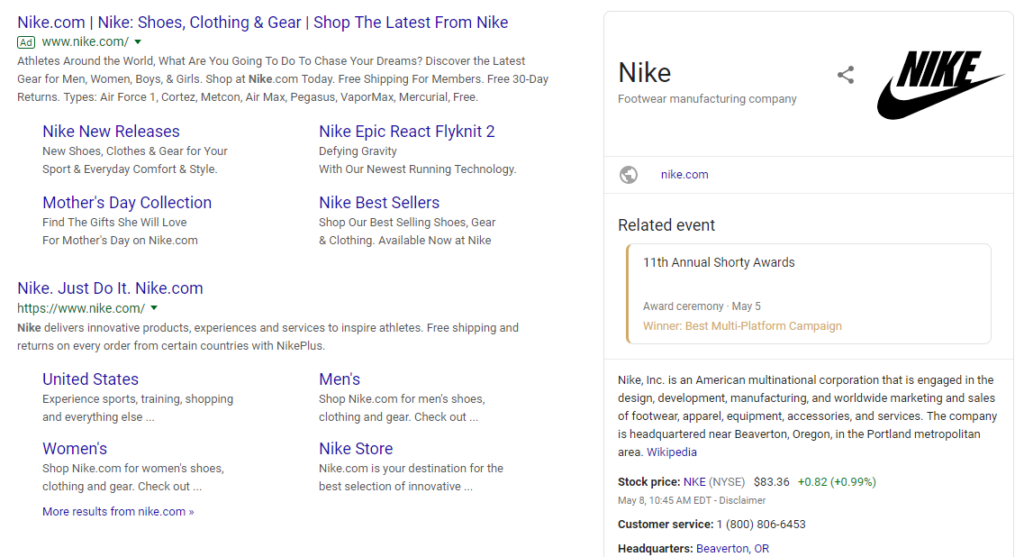Click 'Award ceremony · May 5' text
The height and width of the screenshot is (557, 1024).
(702, 306)
